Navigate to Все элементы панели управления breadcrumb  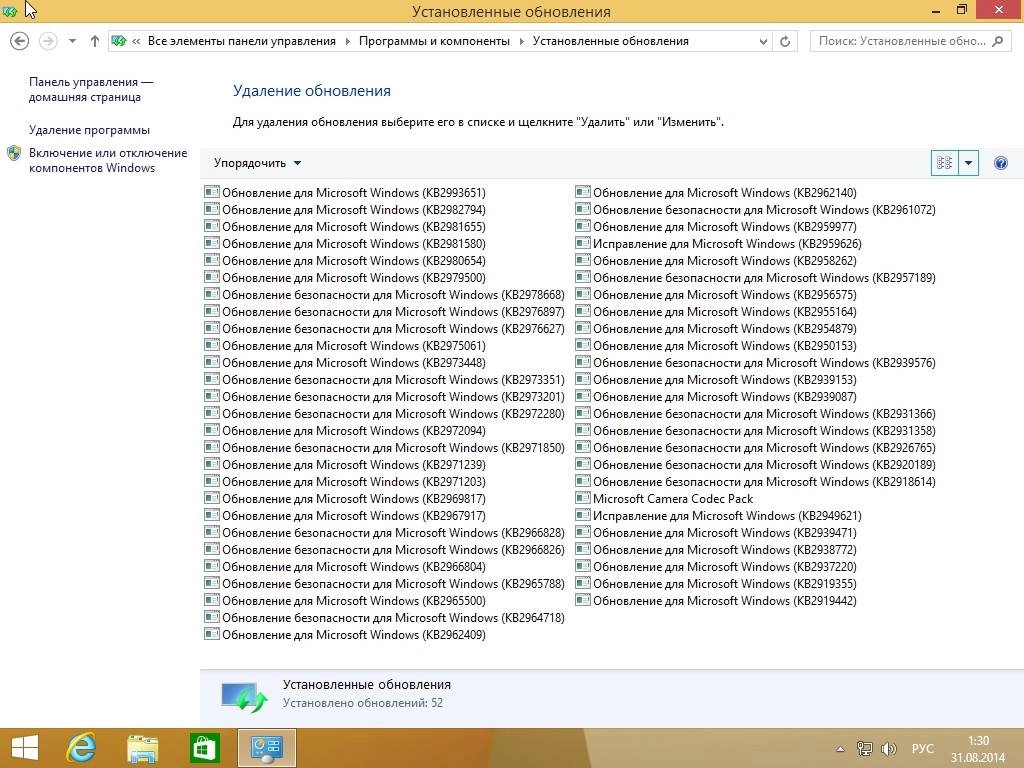pyautogui.click(x=242, y=41)
